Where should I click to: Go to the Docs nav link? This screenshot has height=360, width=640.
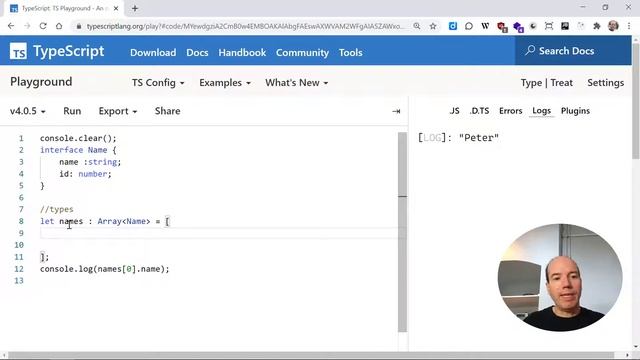tap(197, 53)
